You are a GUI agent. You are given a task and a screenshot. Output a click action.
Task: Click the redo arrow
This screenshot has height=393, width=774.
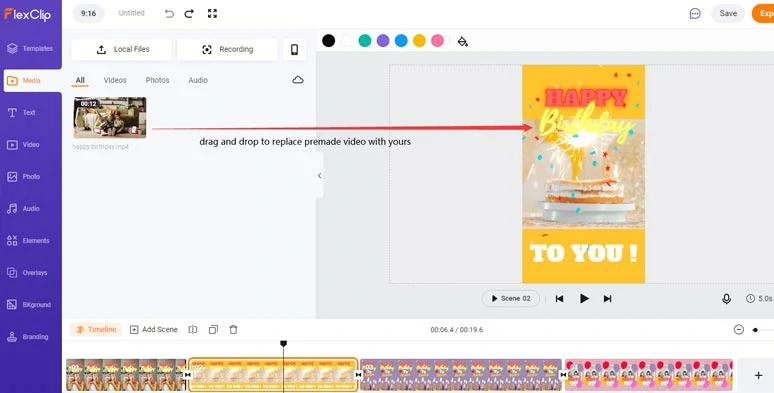(189, 14)
